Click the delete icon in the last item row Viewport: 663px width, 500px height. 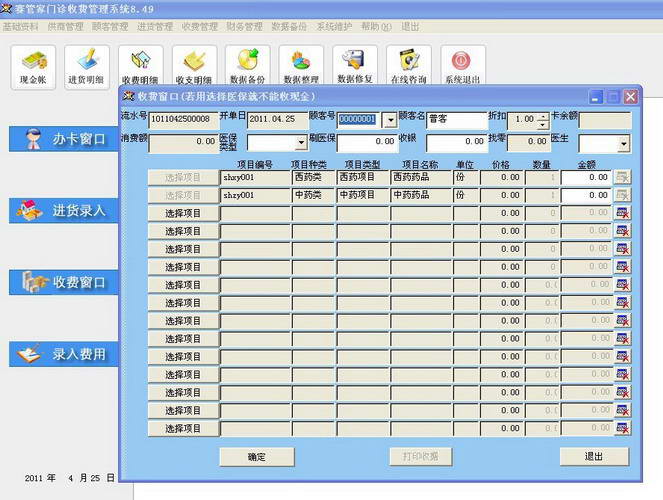(x=622, y=428)
